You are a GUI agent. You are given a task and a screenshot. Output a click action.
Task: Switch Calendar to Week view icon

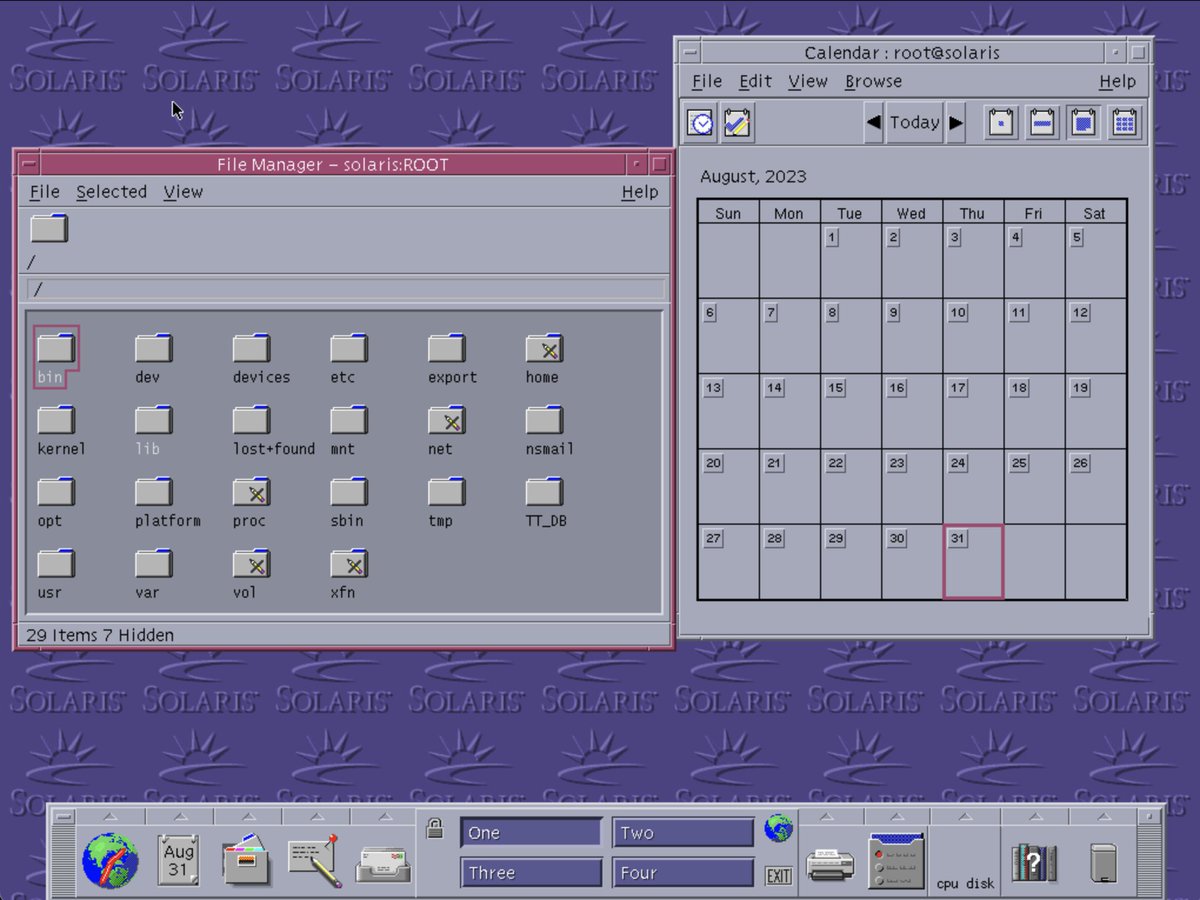pyautogui.click(x=1042, y=123)
